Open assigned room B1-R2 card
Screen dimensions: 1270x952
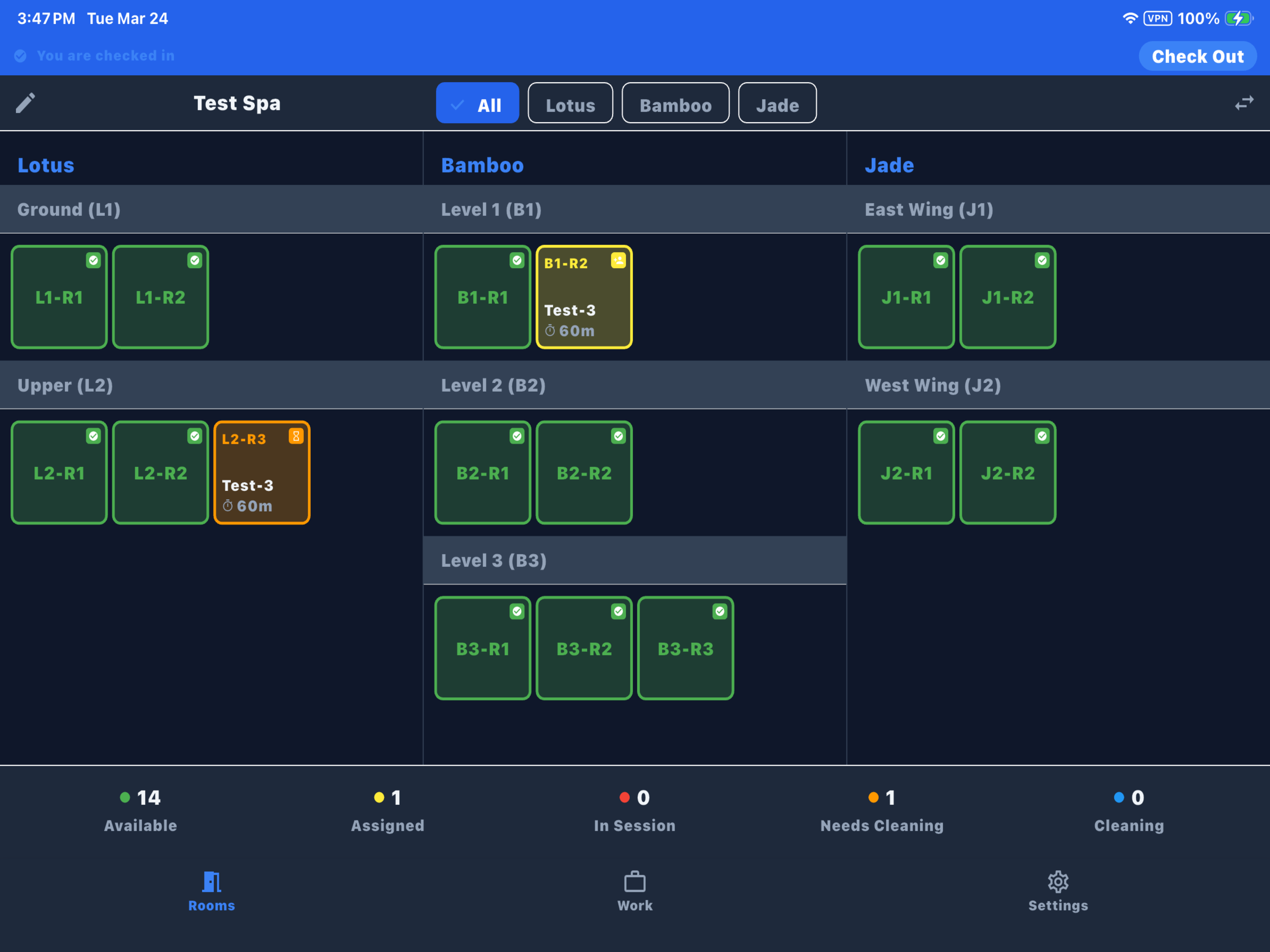click(584, 297)
